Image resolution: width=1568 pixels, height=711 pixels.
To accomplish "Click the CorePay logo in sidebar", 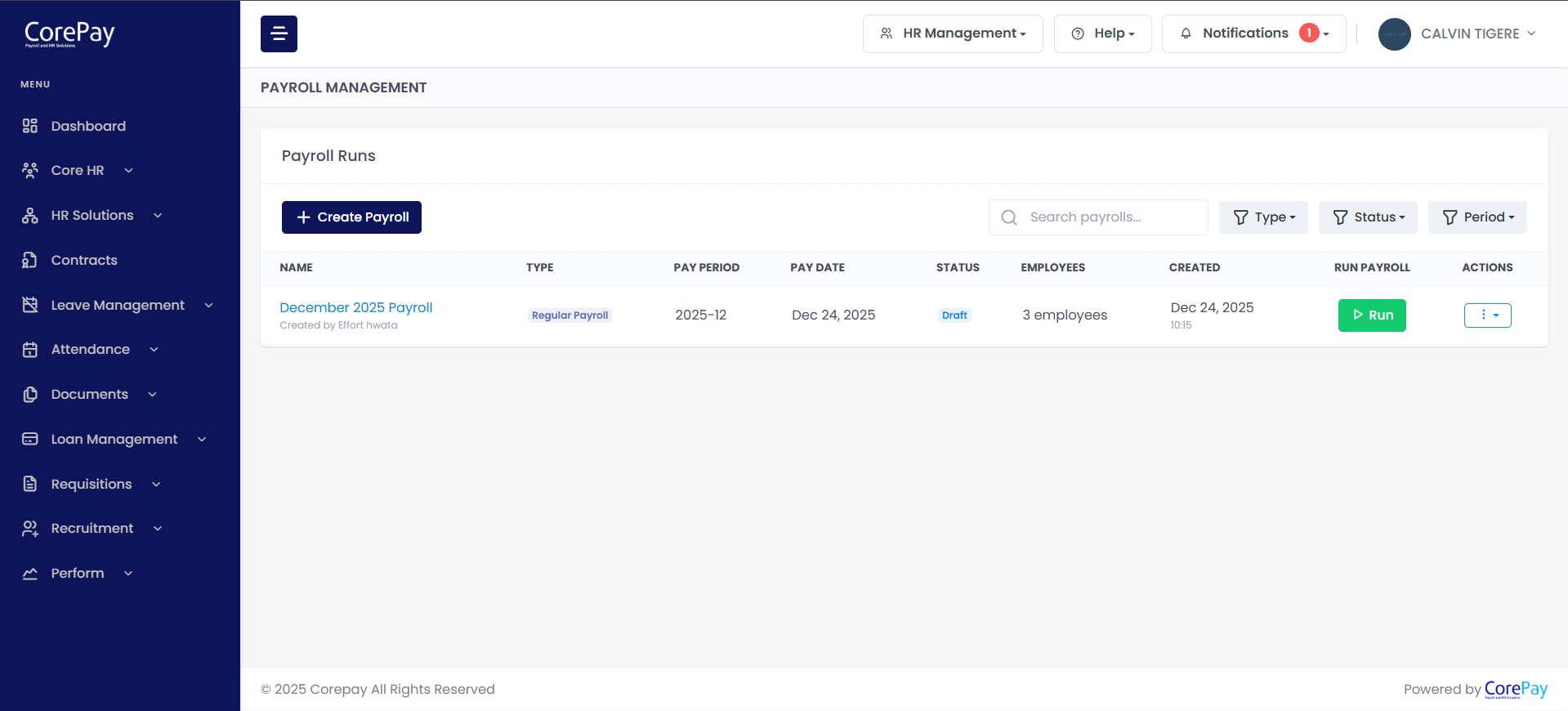I will [x=69, y=34].
